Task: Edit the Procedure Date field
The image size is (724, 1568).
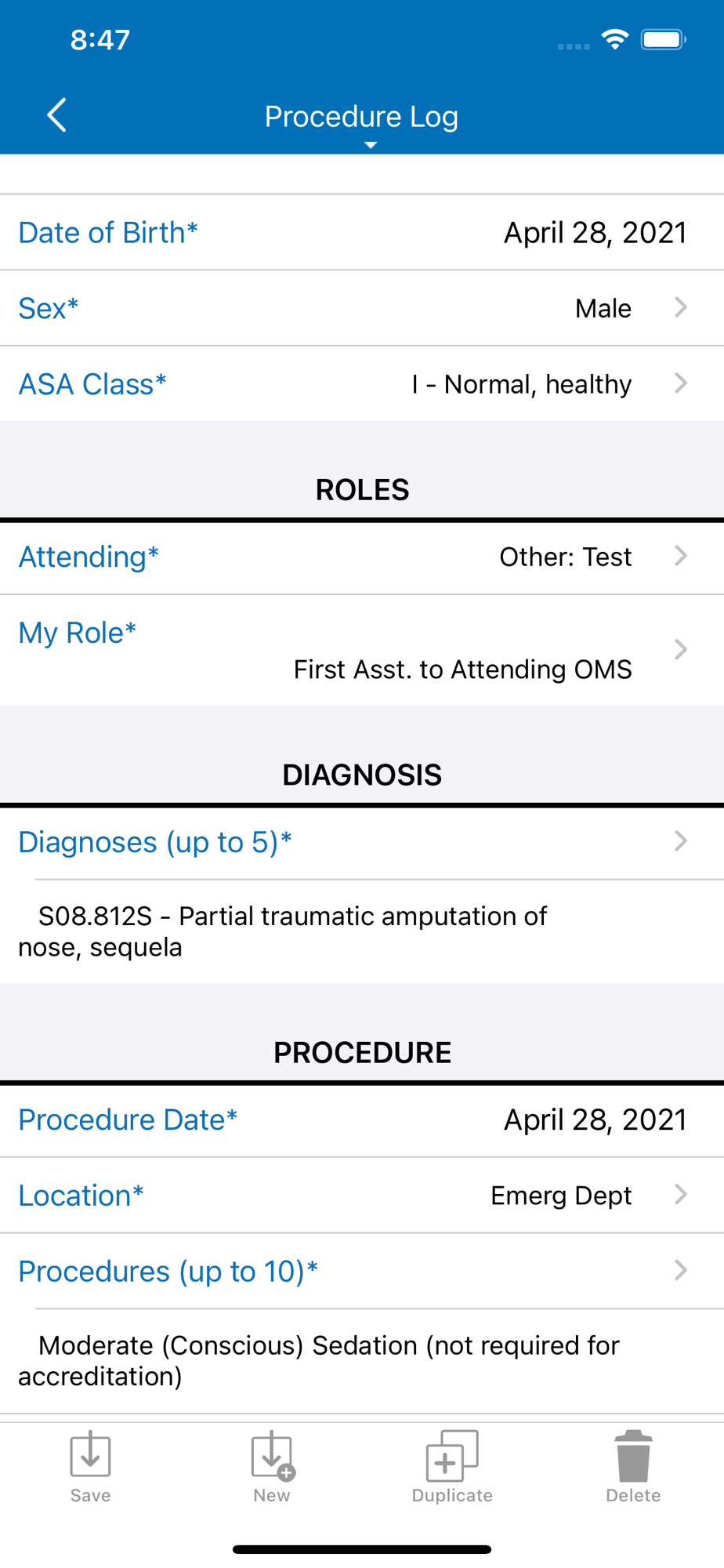Action: 362,1120
